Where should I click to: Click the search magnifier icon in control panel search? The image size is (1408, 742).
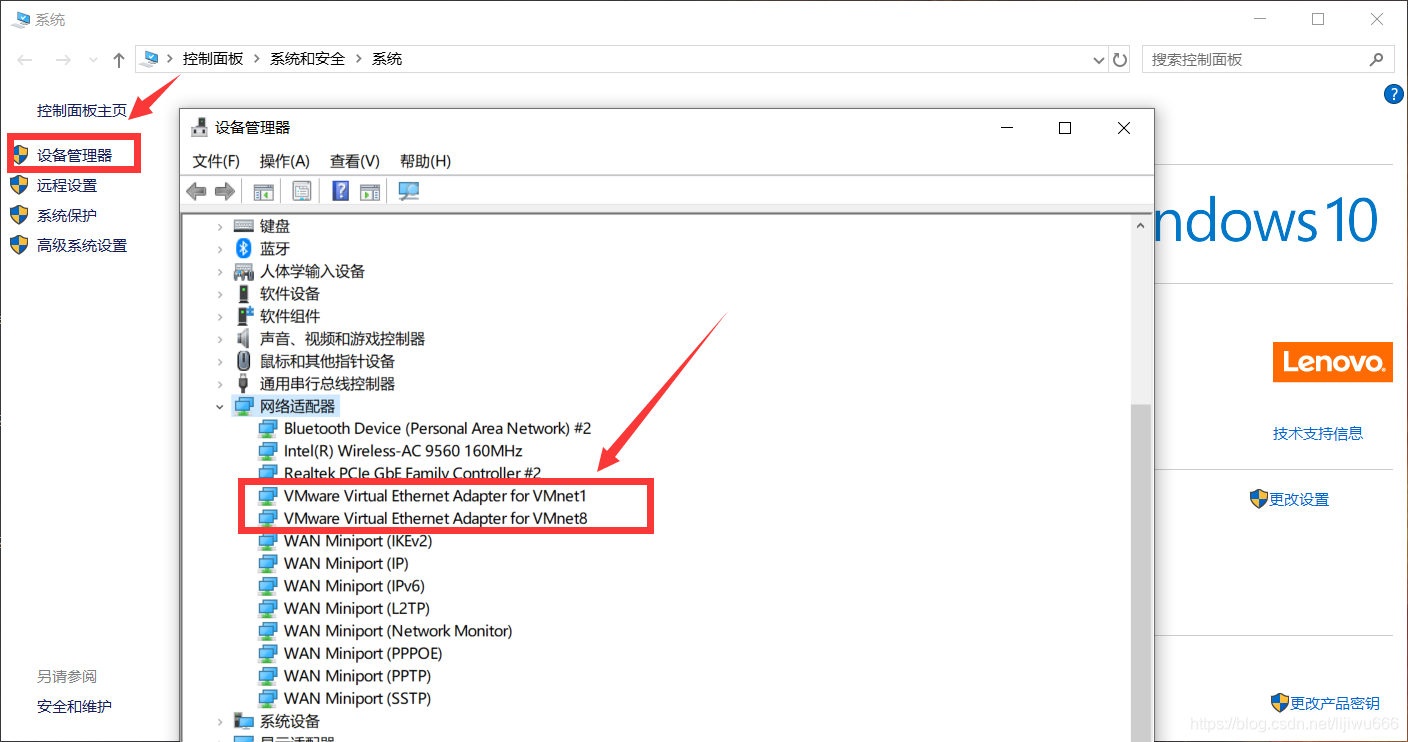coord(1377,59)
